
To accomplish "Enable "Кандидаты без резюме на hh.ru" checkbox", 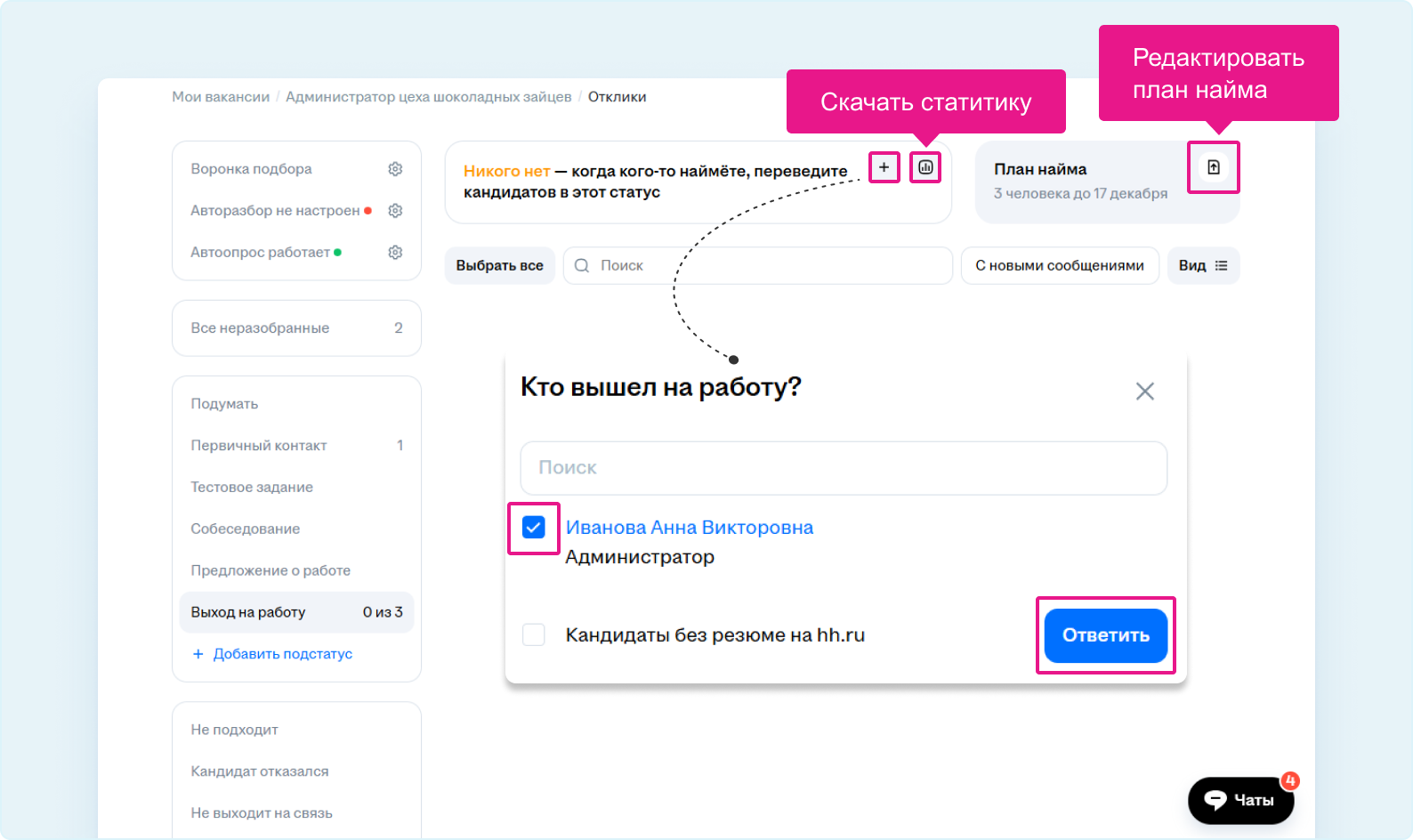I will pos(534,635).
